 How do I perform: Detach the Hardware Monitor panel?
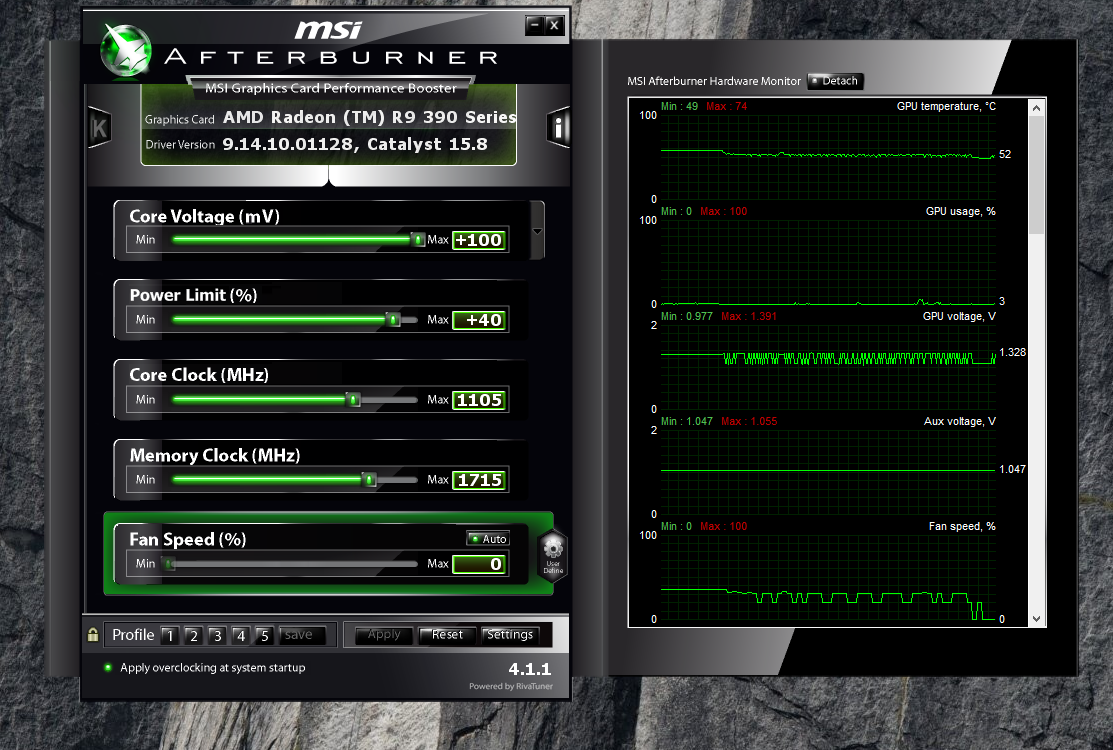click(x=835, y=81)
